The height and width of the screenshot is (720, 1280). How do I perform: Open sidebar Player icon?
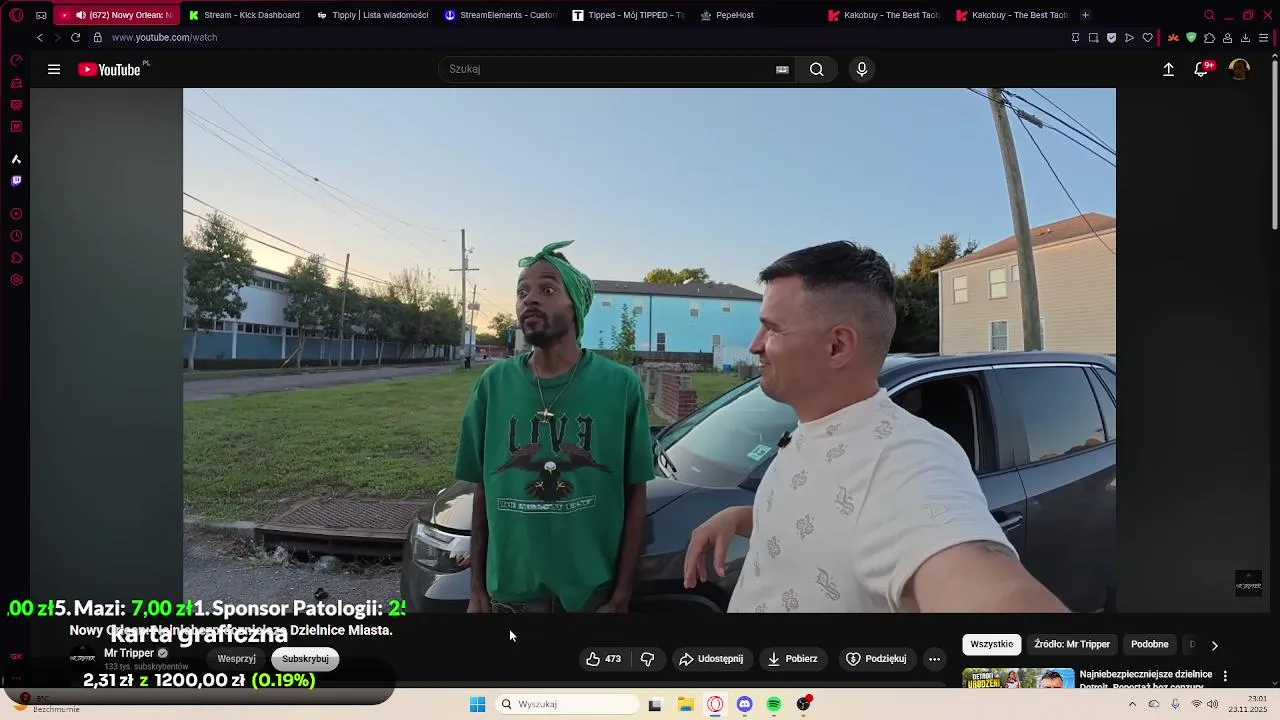coord(16,214)
